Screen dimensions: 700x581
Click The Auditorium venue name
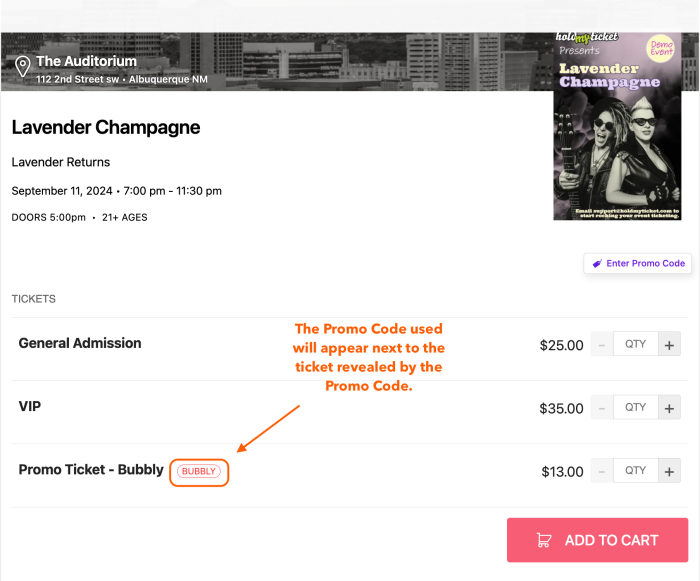86,62
